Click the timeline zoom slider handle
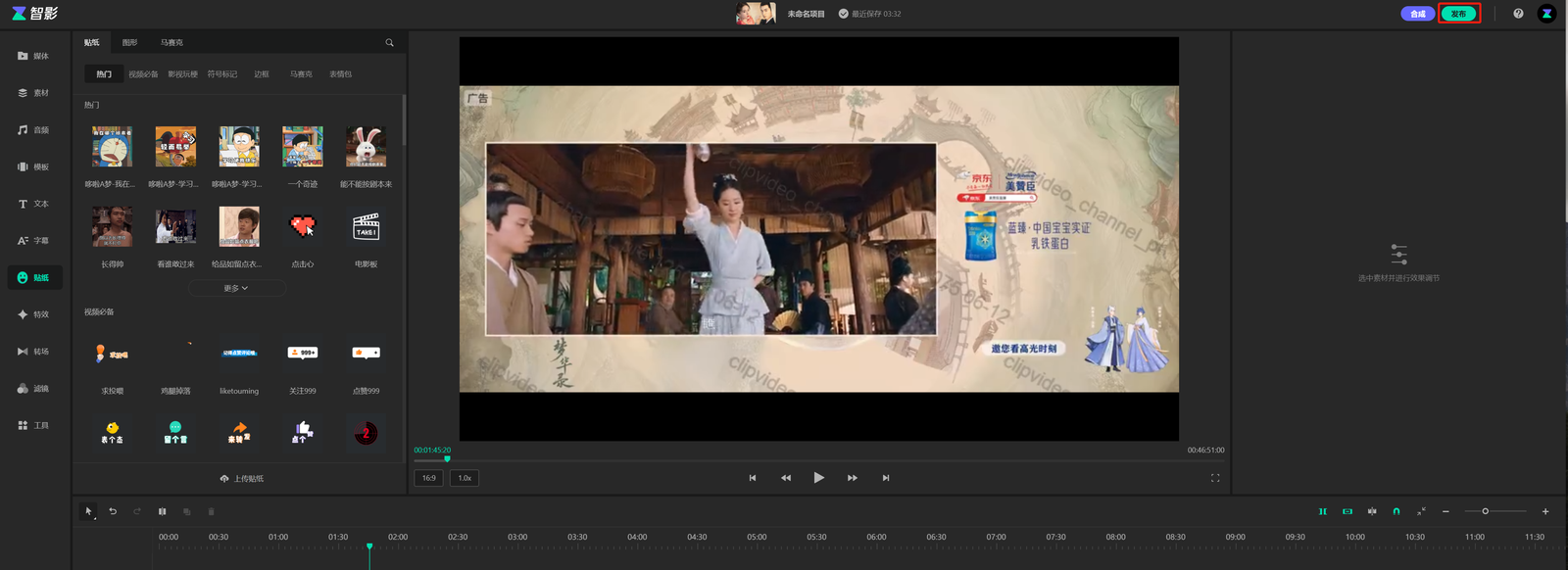The image size is (1568, 570). coord(1485,511)
